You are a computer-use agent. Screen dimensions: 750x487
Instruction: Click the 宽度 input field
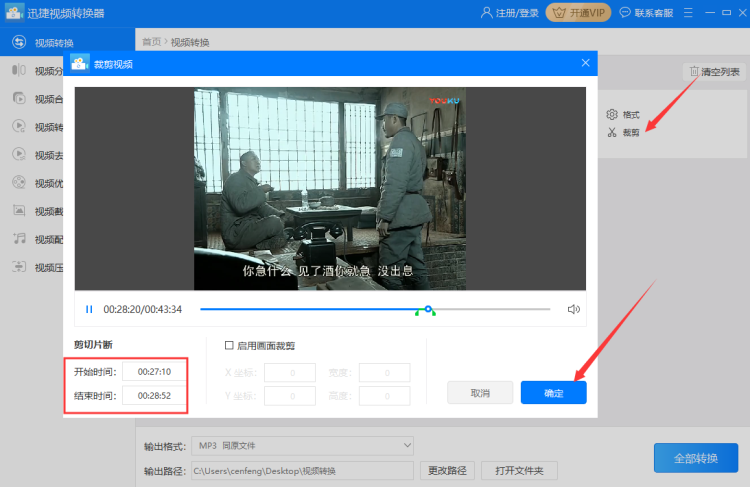tap(385, 373)
